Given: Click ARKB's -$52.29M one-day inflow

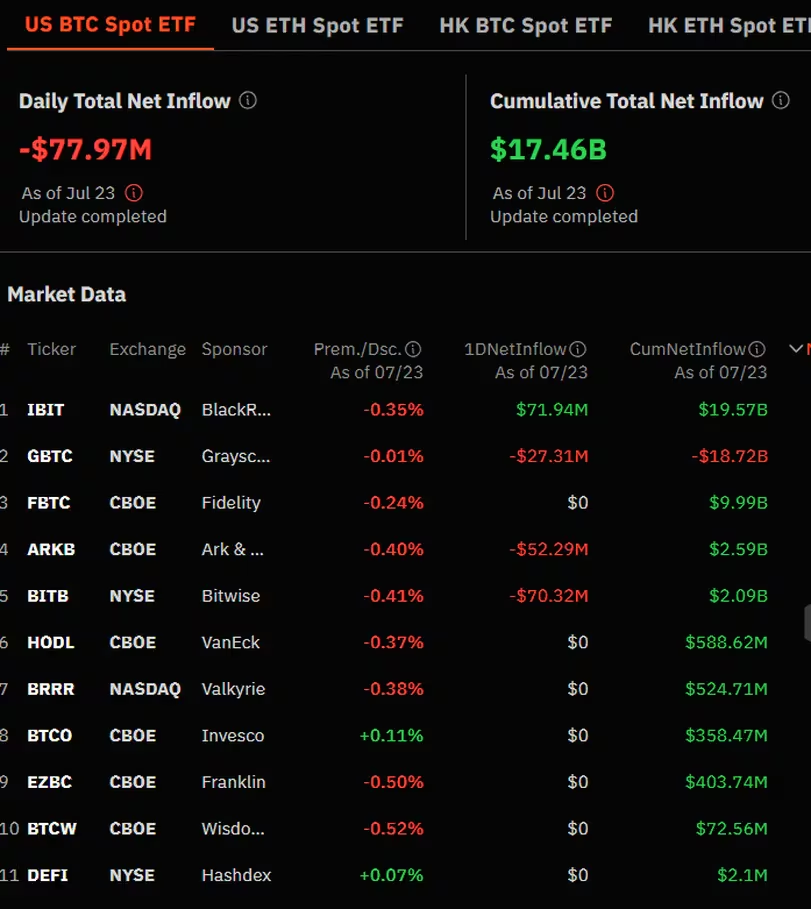Looking at the screenshot, I should tap(549, 549).
